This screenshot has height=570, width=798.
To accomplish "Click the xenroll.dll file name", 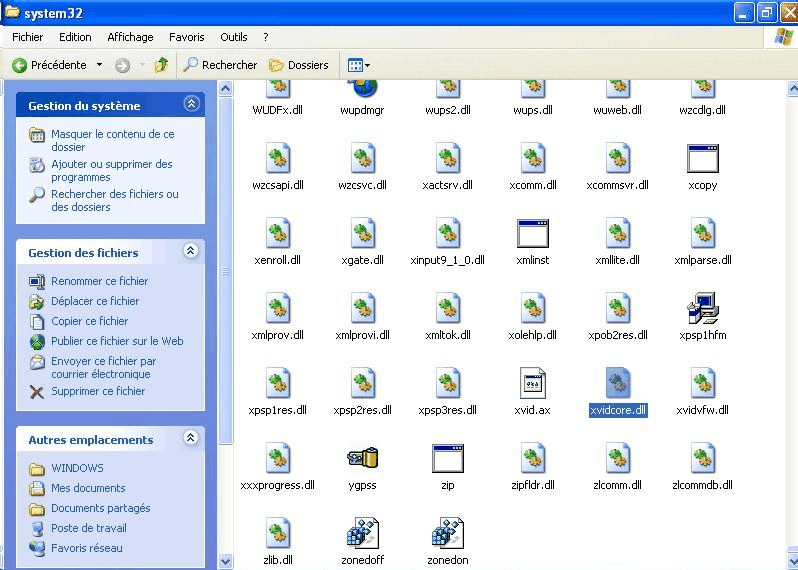I will 277,260.
